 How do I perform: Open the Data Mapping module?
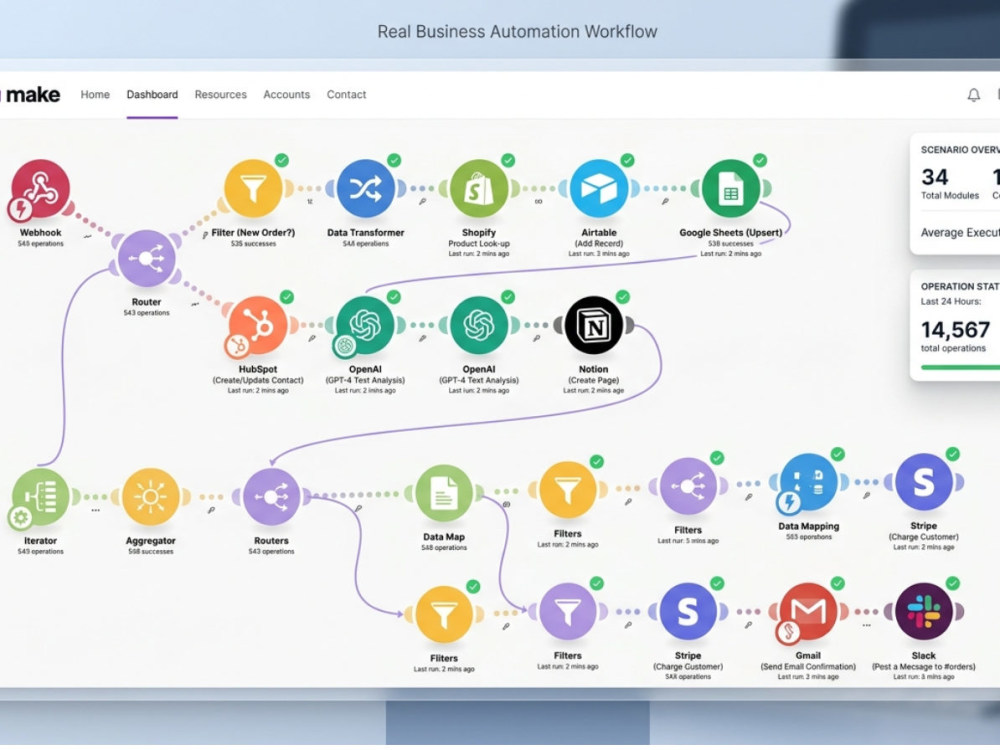coord(809,482)
